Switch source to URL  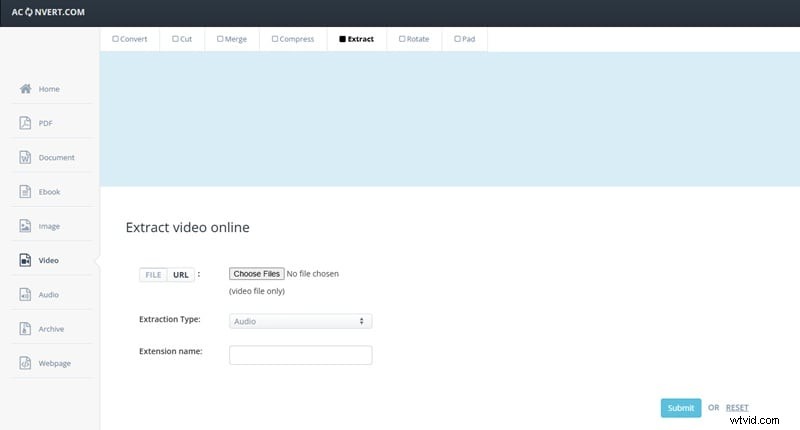pos(181,275)
